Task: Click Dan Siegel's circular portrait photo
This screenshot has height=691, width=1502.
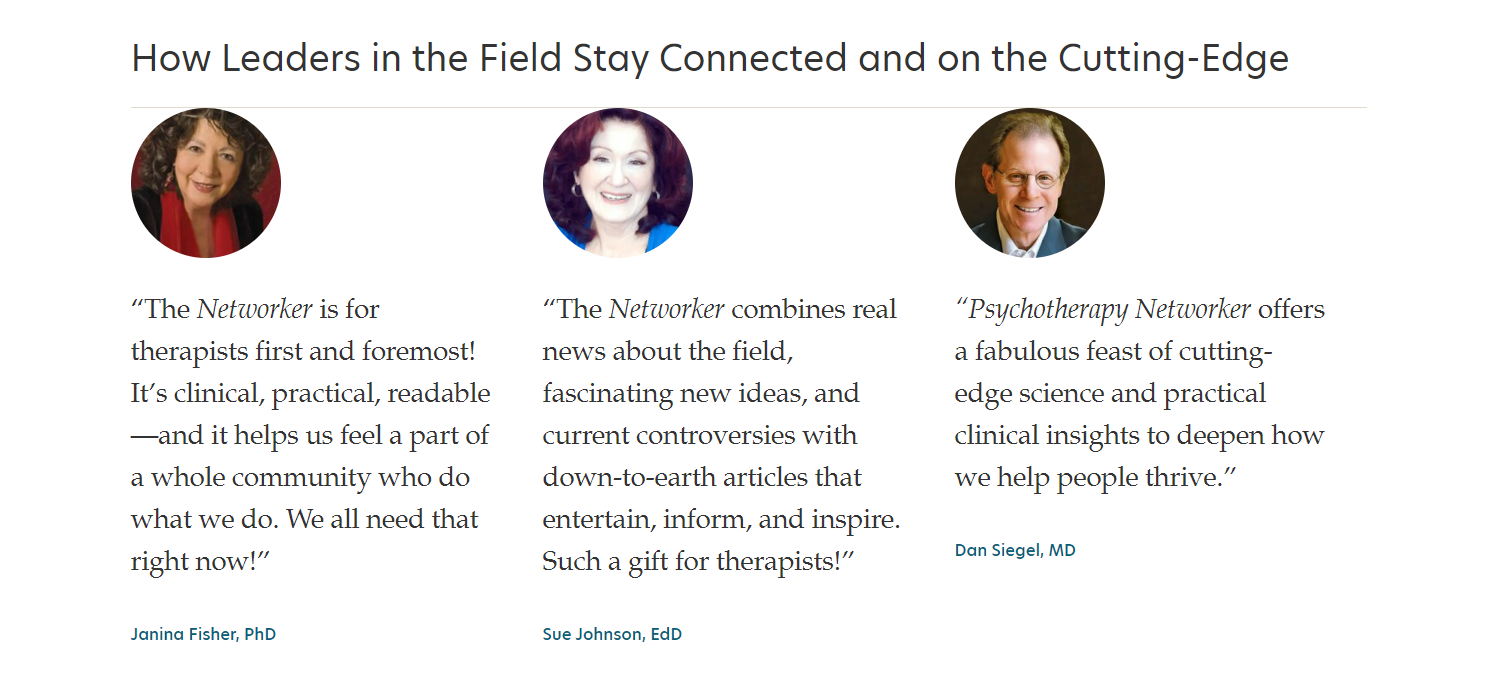Action: pos(1030,183)
